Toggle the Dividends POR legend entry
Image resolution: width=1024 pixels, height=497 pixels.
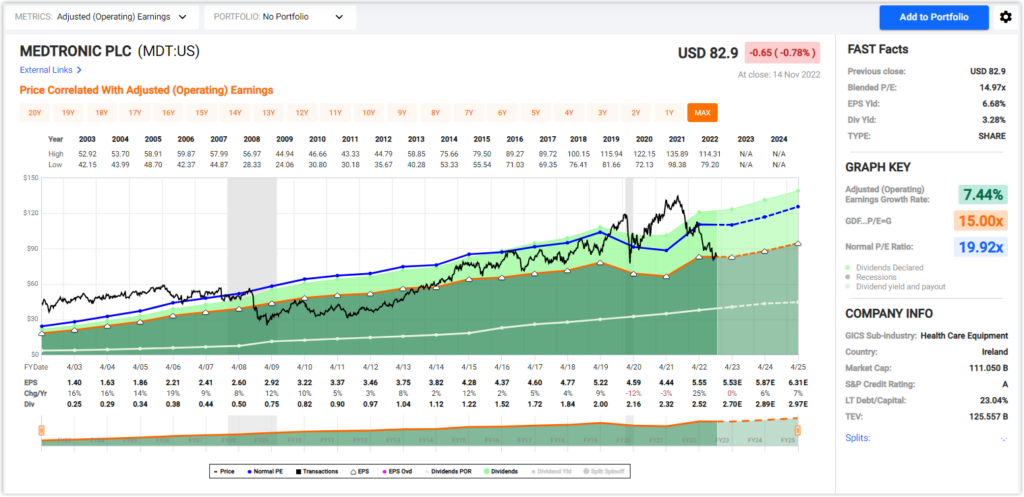tap(450, 471)
